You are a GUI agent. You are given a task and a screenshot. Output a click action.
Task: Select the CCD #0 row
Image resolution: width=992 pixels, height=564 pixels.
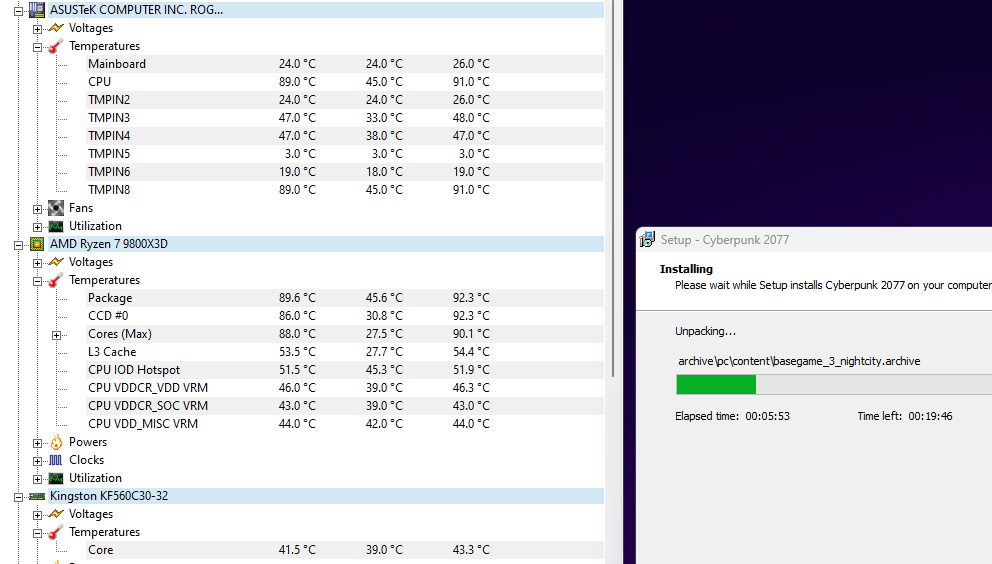coord(345,316)
